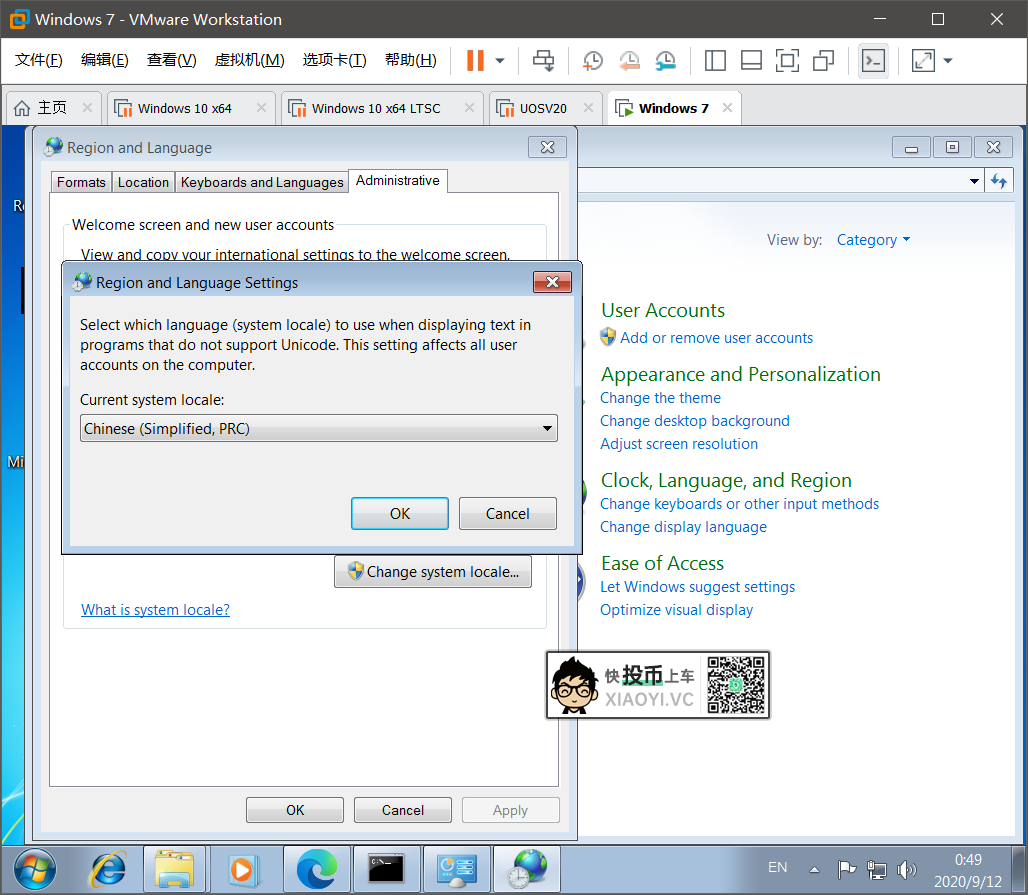Image resolution: width=1028 pixels, height=895 pixels.
Task: Open the 虚拟机(M) menu
Action: coord(249,60)
